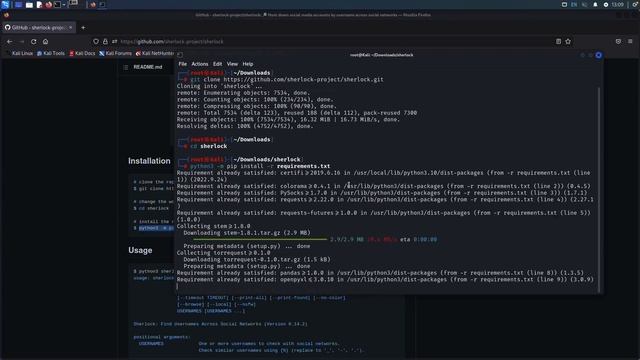Go back in Firefox
The height and width of the screenshot is (360, 640).
click(9, 41)
